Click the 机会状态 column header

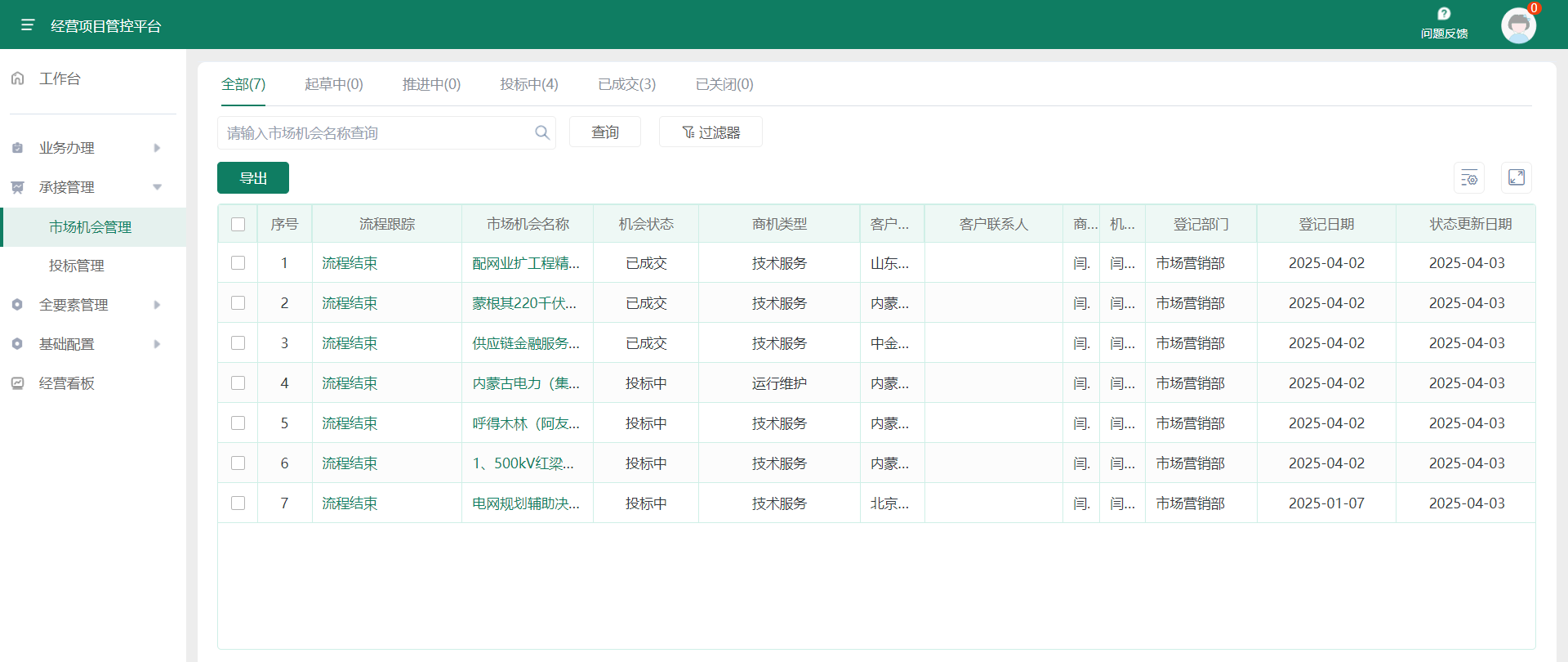646,224
